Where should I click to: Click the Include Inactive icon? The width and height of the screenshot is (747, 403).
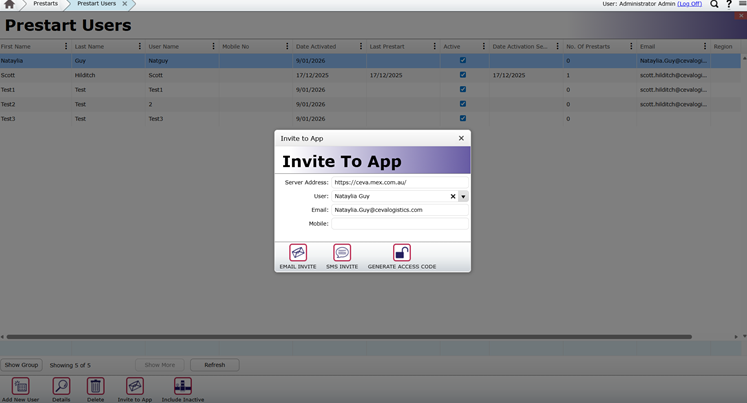(x=182, y=386)
